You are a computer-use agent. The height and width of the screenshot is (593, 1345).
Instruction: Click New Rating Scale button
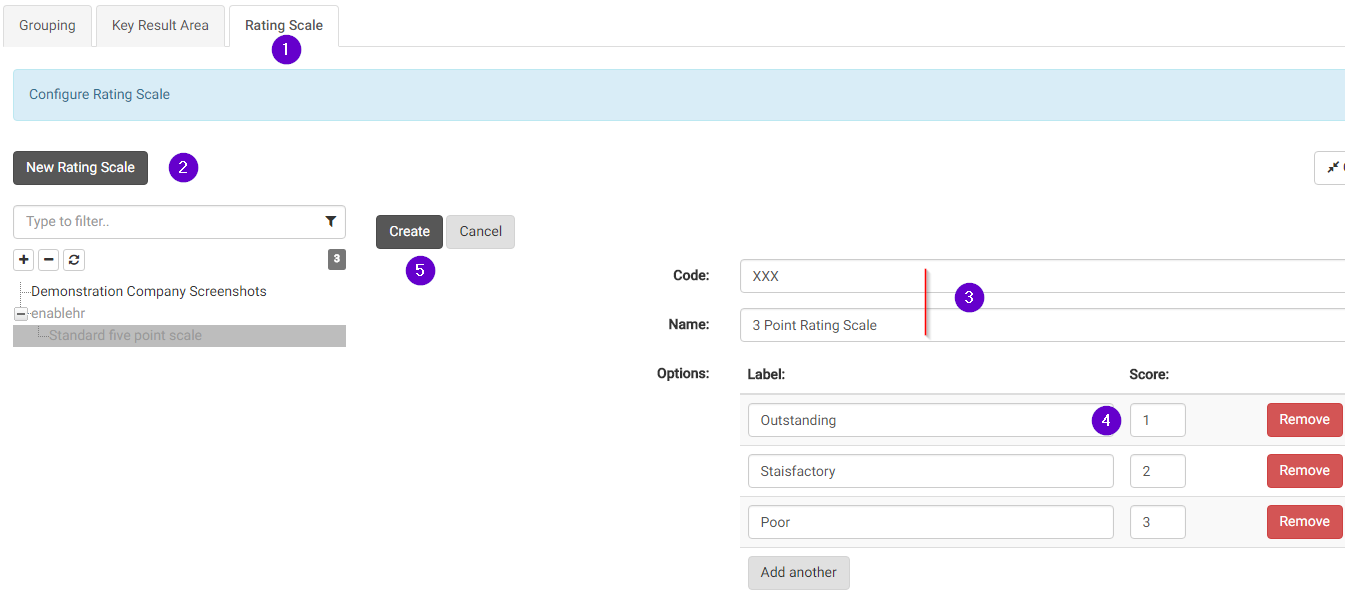80,168
